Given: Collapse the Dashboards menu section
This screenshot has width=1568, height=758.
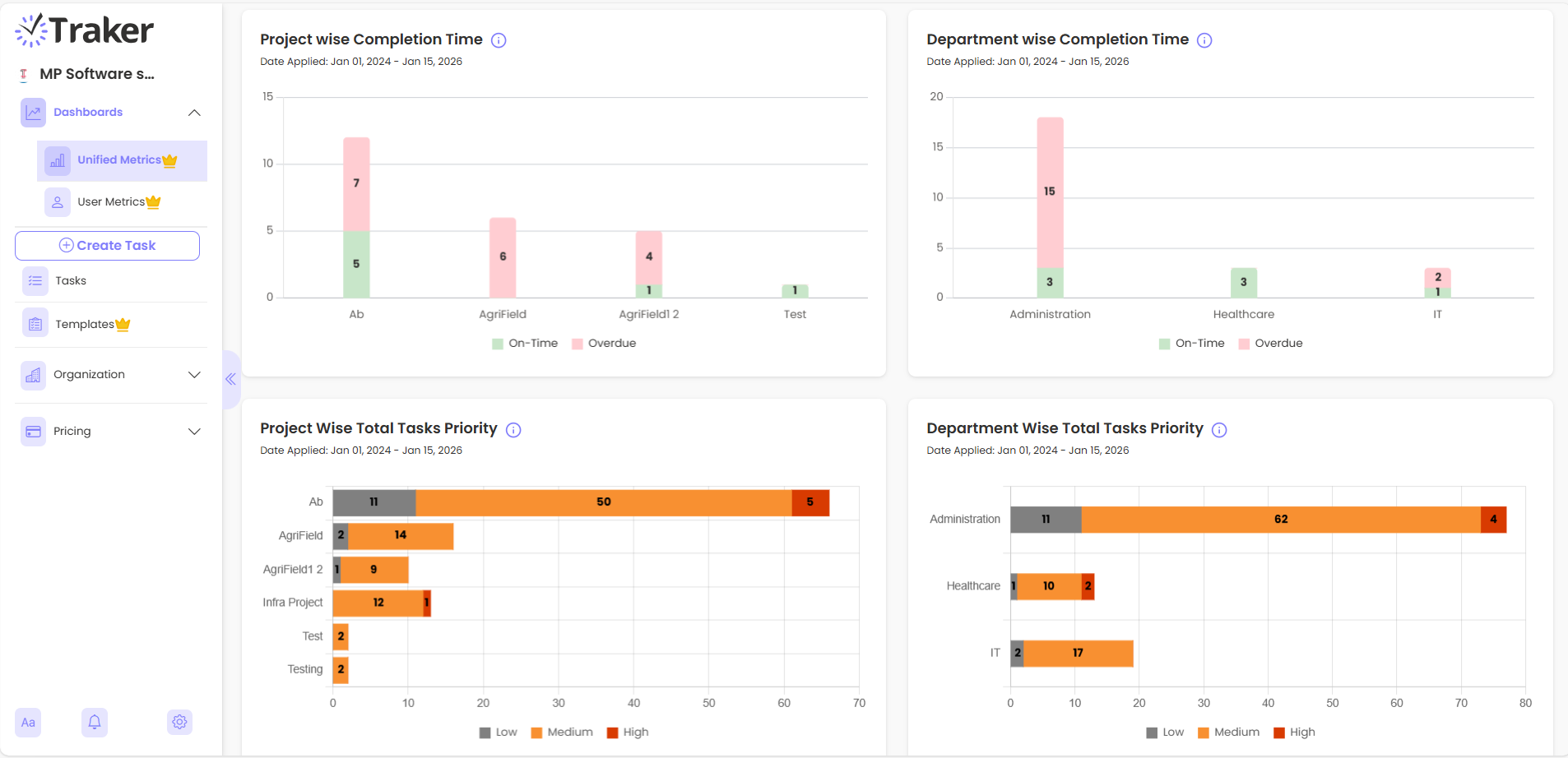Looking at the screenshot, I should tap(194, 113).
